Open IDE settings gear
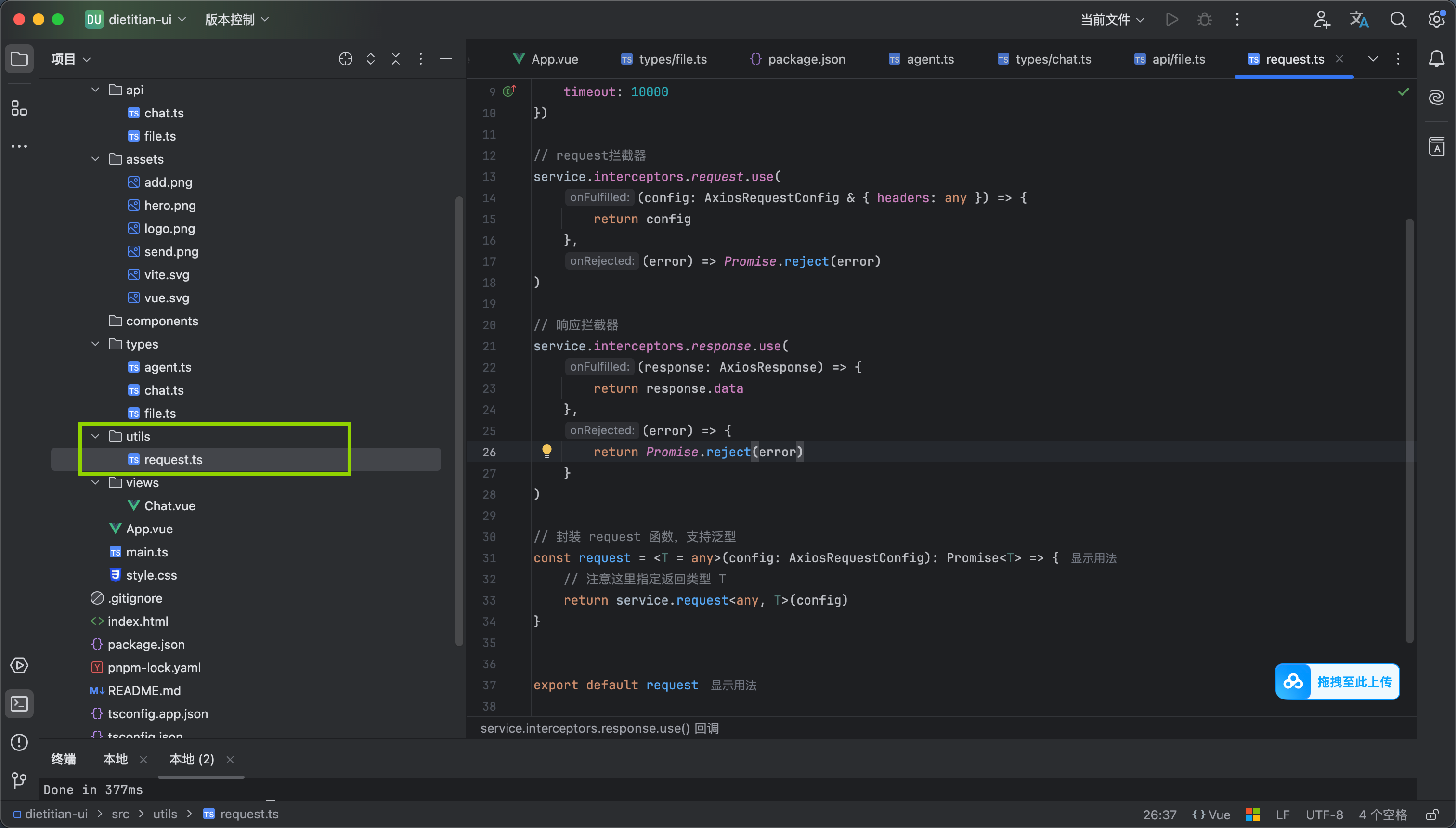Viewport: 1456px width, 828px height. click(1437, 19)
